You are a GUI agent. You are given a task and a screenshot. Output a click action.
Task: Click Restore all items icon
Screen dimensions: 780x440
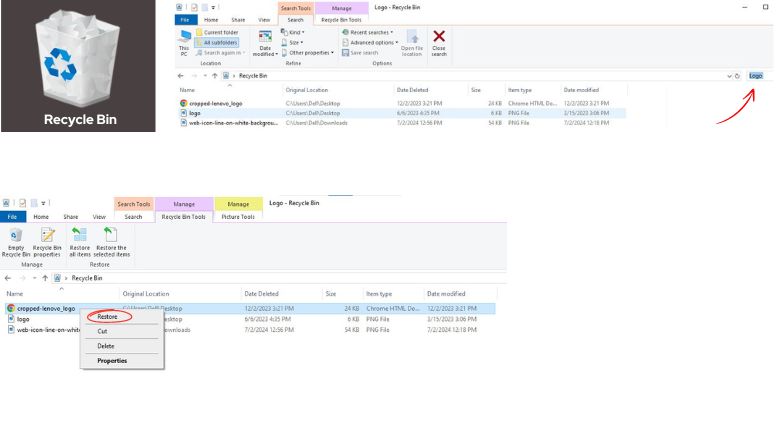[x=80, y=235]
